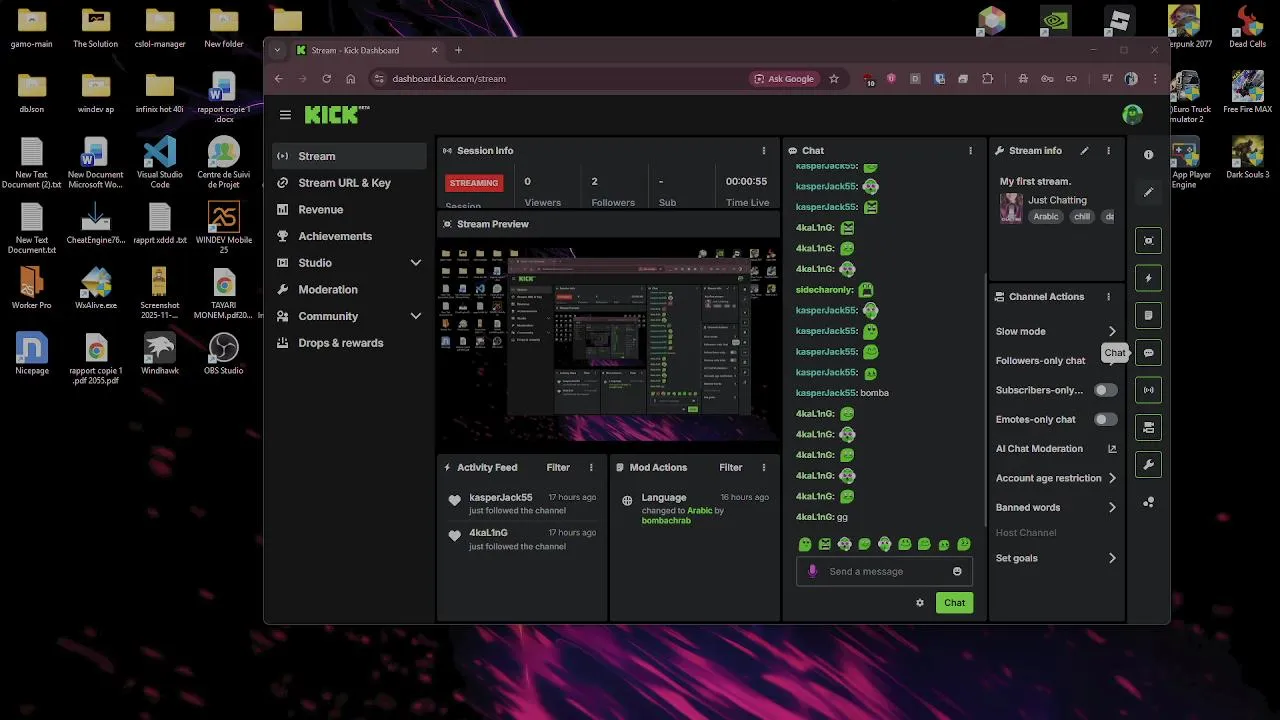This screenshot has height=720, width=1280.
Task: Open the Activity Feed three-dot menu
Action: (591, 467)
